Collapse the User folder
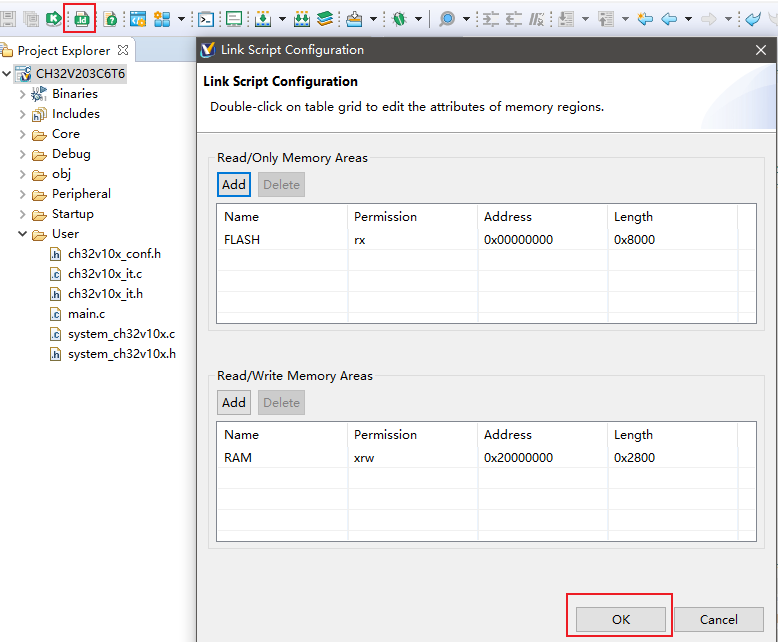Image resolution: width=778 pixels, height=642 pixels. pyautogui.click(x=22, y=234)
